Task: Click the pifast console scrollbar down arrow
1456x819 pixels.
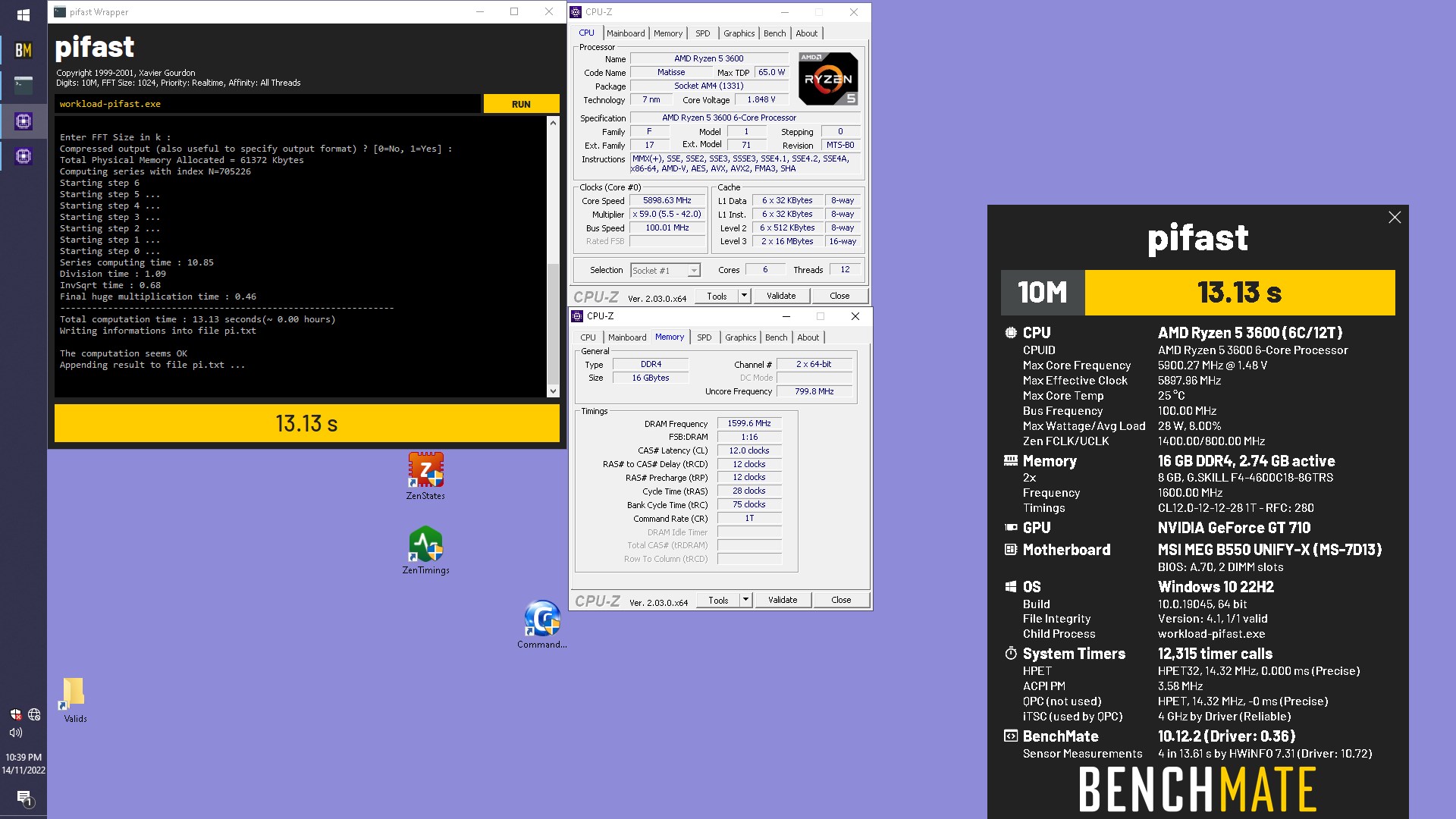Action: tap(553, 391)
